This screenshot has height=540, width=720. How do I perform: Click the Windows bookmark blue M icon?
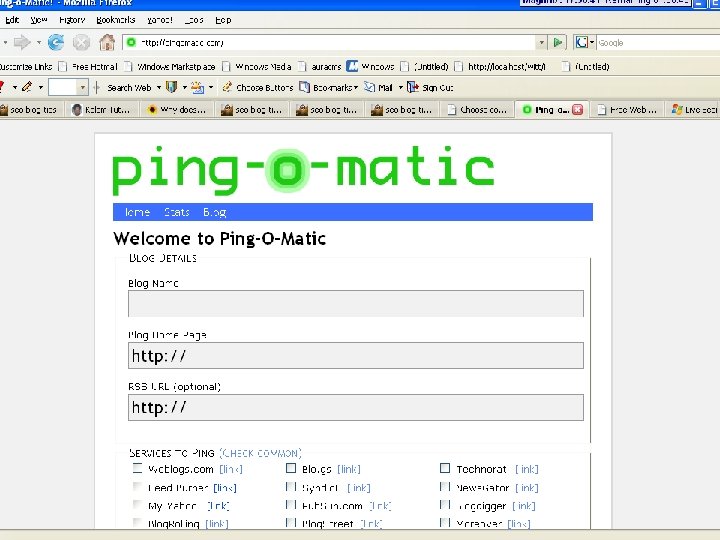(352, 67)
